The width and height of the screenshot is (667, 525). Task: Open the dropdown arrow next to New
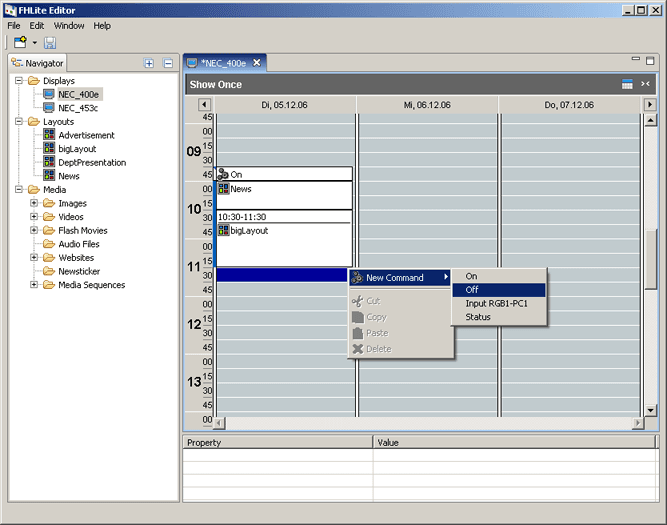point(34,43)
